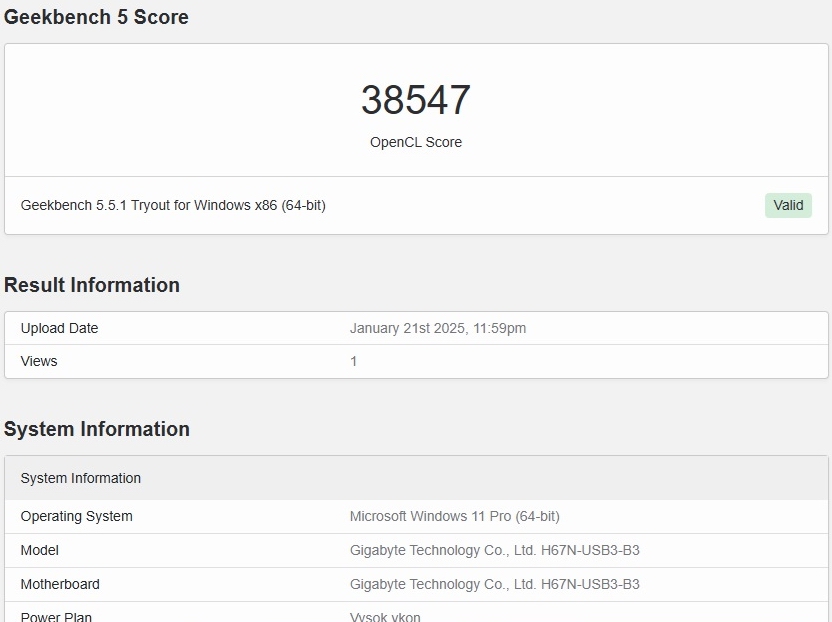
Task: Click the 38547 score number
Action: click(x=416, y=100)
